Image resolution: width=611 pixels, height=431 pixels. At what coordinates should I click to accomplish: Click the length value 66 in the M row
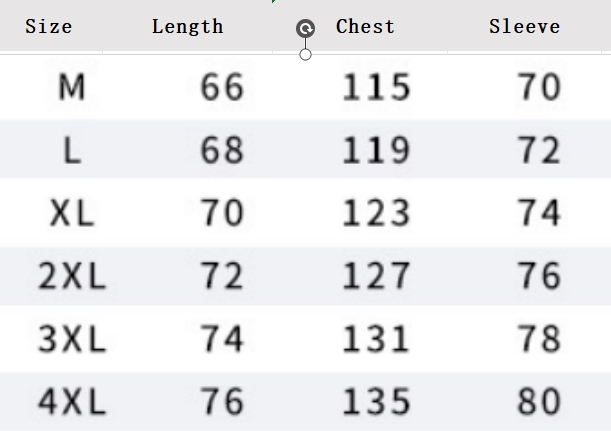[223, 87]
